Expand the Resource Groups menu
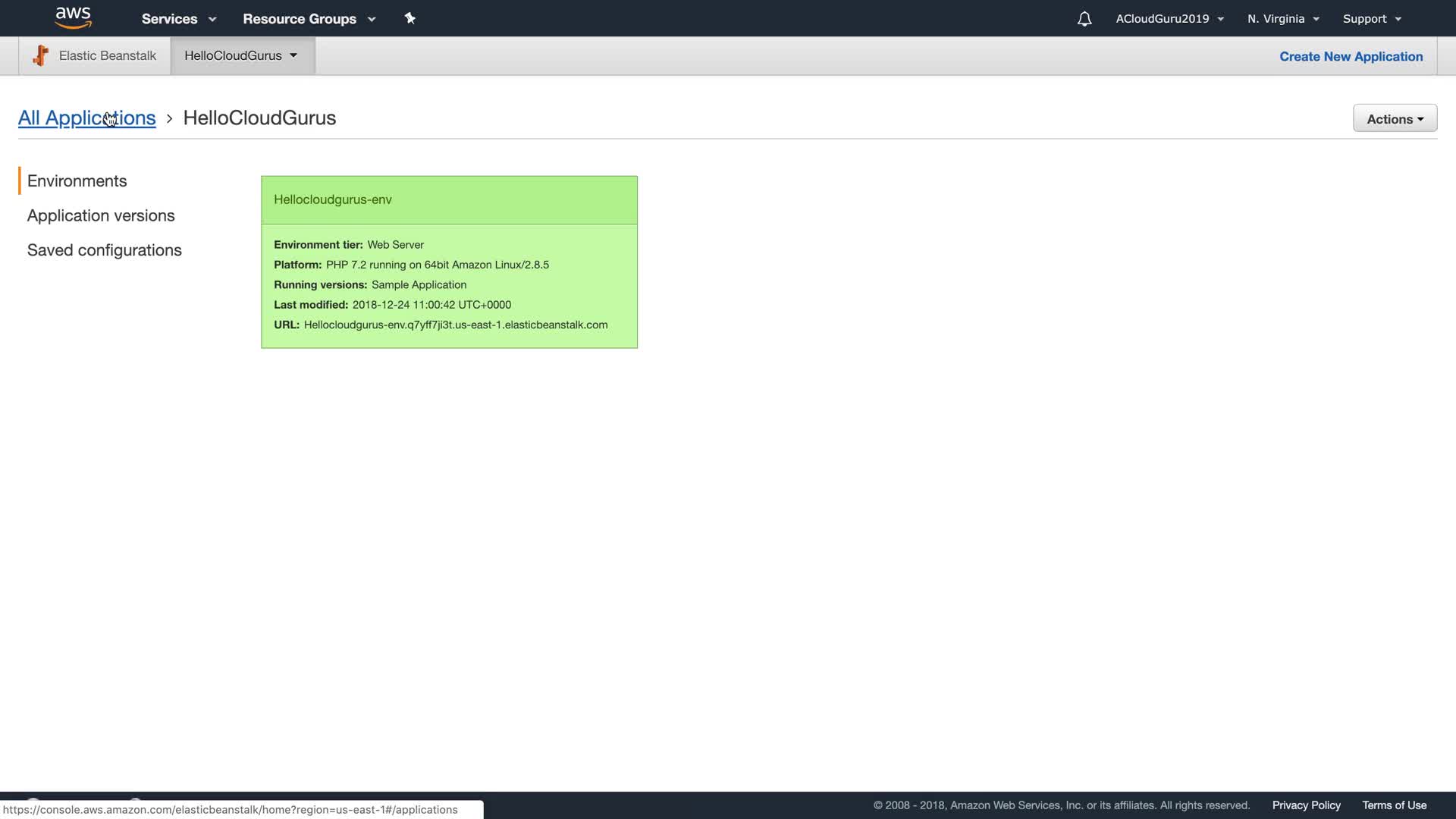The height and width of the screenshot is (819, 1456). [x=309, y=19]
